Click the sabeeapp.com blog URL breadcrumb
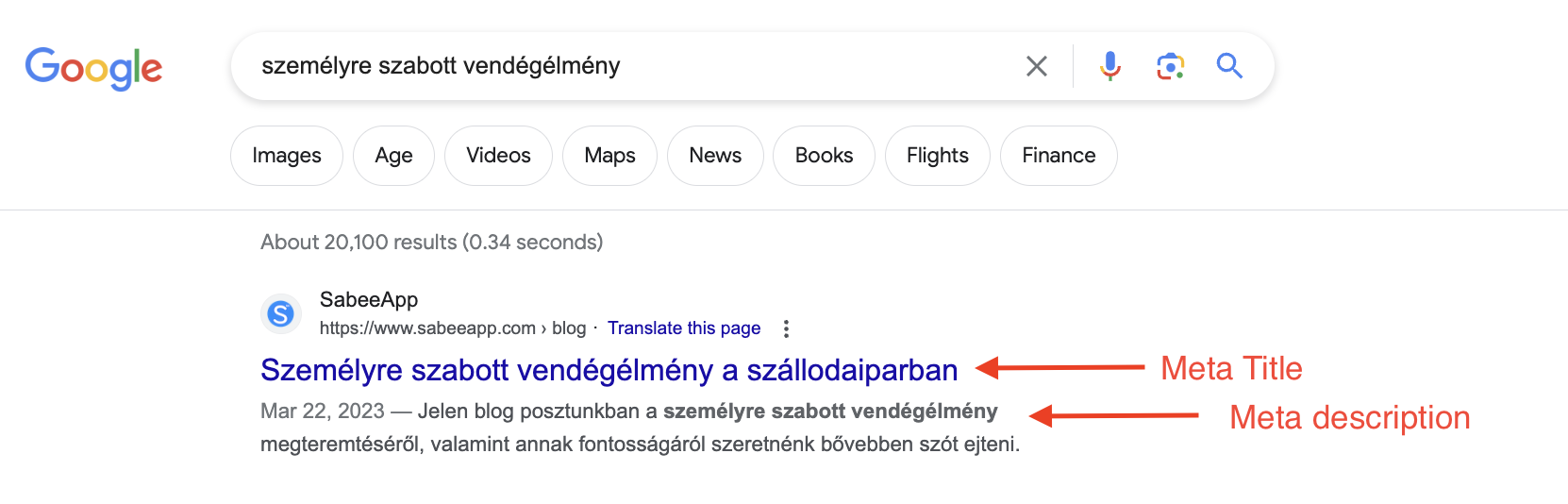The width and height of the screenshot is (1568, 504). coord(453,328)
